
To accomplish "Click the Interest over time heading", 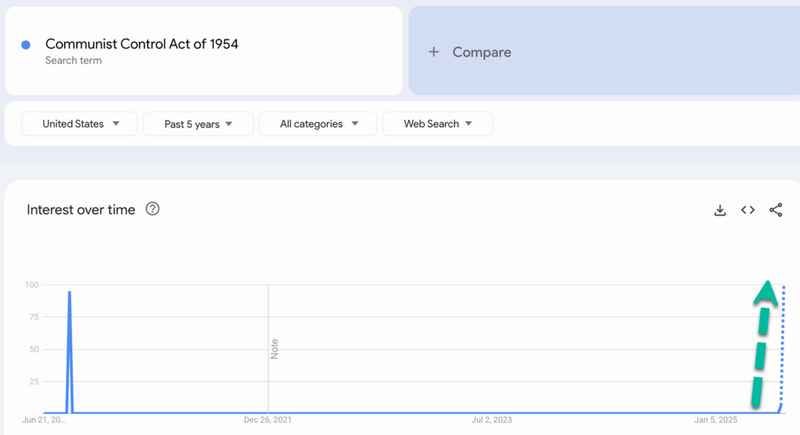I will [81, 210].
